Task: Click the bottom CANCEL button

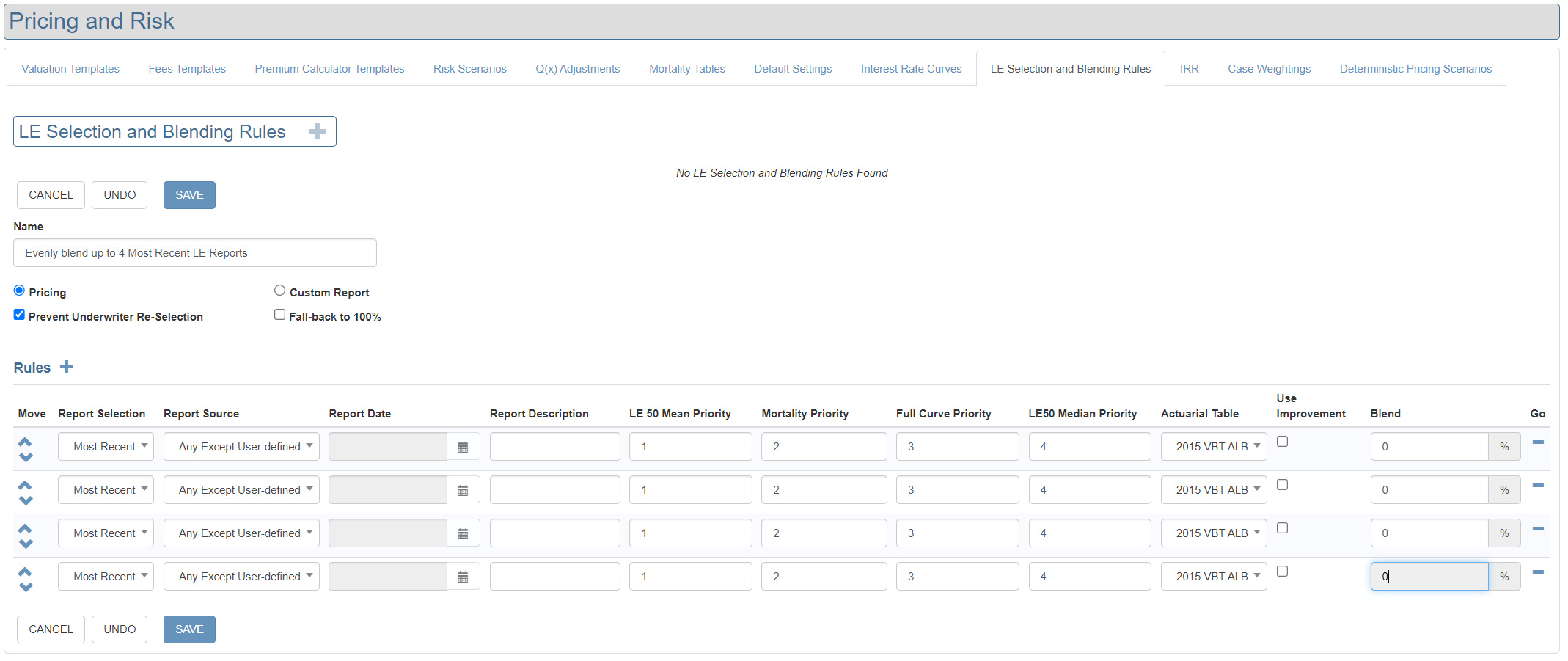Action: pos(51,629)
